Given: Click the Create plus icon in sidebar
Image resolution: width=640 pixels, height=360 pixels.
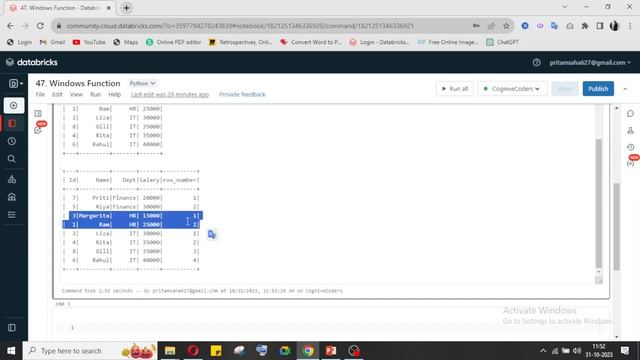Looking at the screenshot, I should tap(13, 106).
